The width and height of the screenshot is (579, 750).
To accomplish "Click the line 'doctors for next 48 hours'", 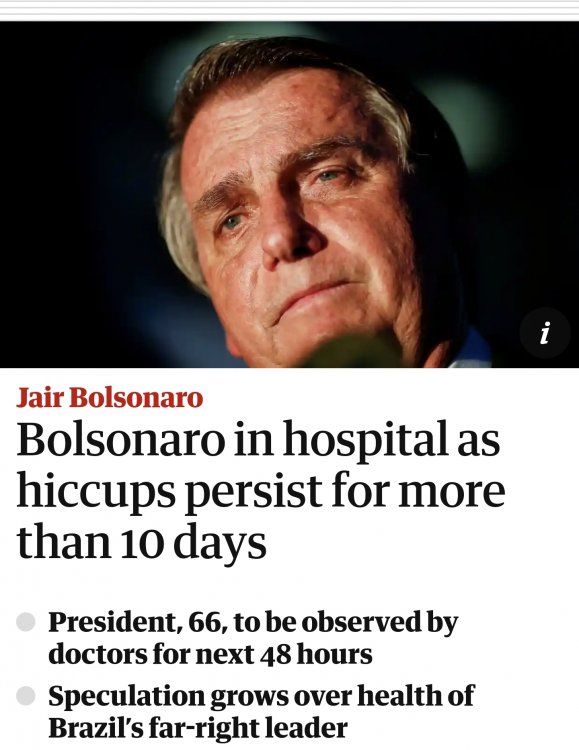I will pos(210,654).
